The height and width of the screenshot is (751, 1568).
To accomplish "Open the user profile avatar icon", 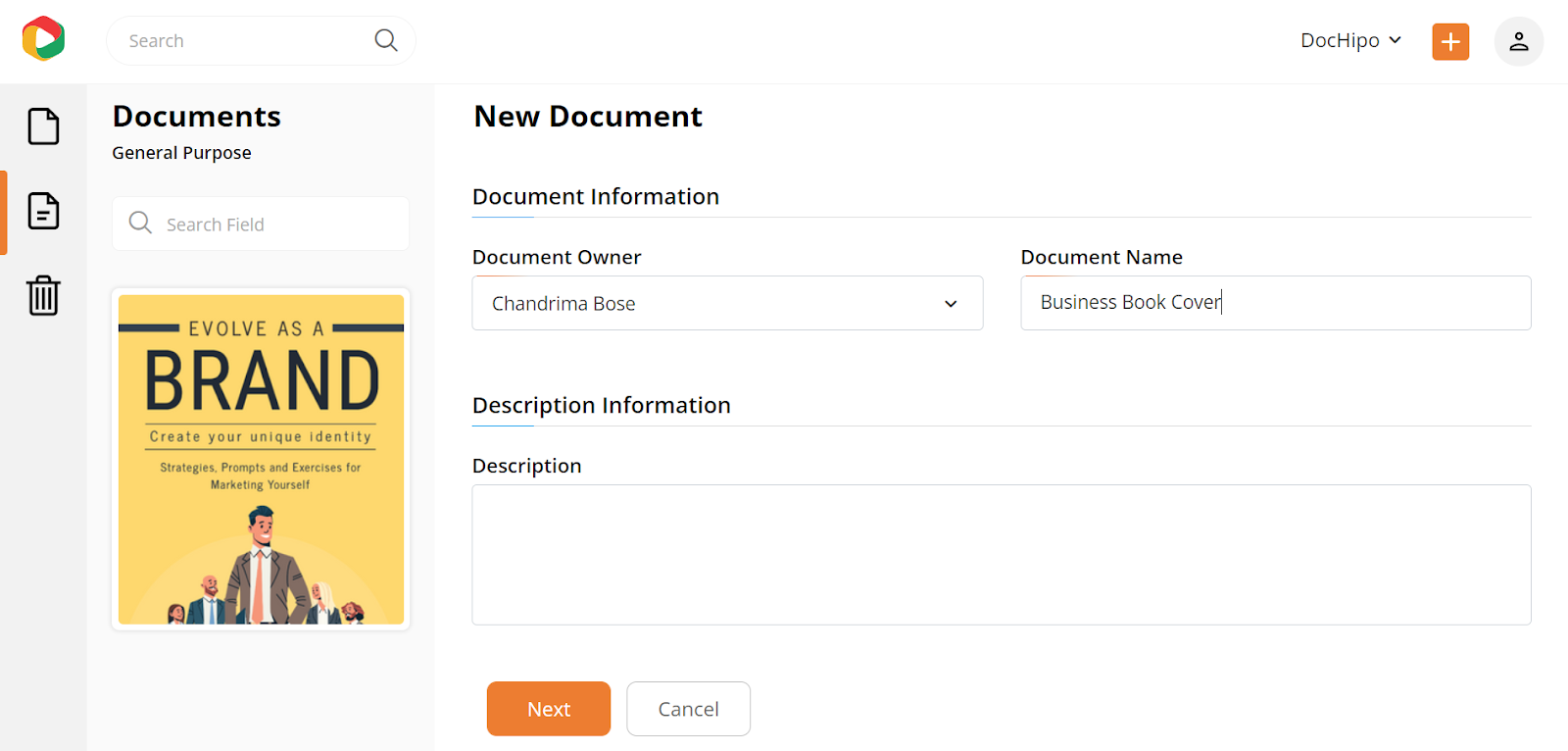I will click(x=1518, y=41).
